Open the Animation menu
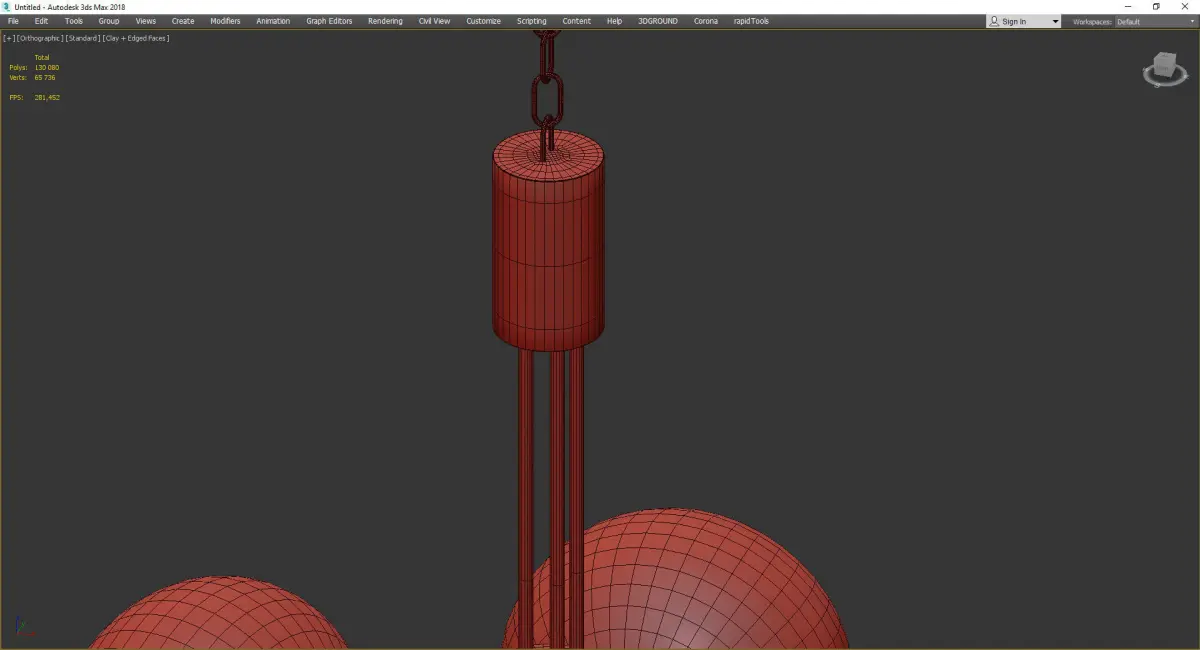1200x650 pixels. (x=273, y=21)
